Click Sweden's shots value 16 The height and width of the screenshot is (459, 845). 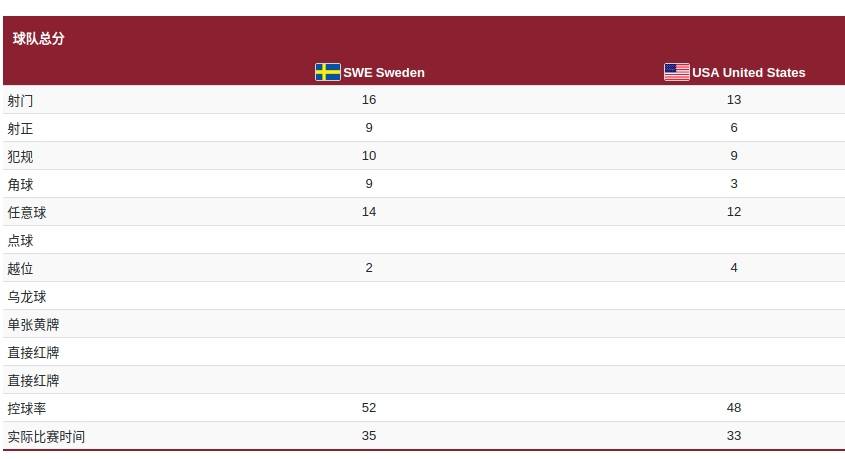tap(369, 100)
